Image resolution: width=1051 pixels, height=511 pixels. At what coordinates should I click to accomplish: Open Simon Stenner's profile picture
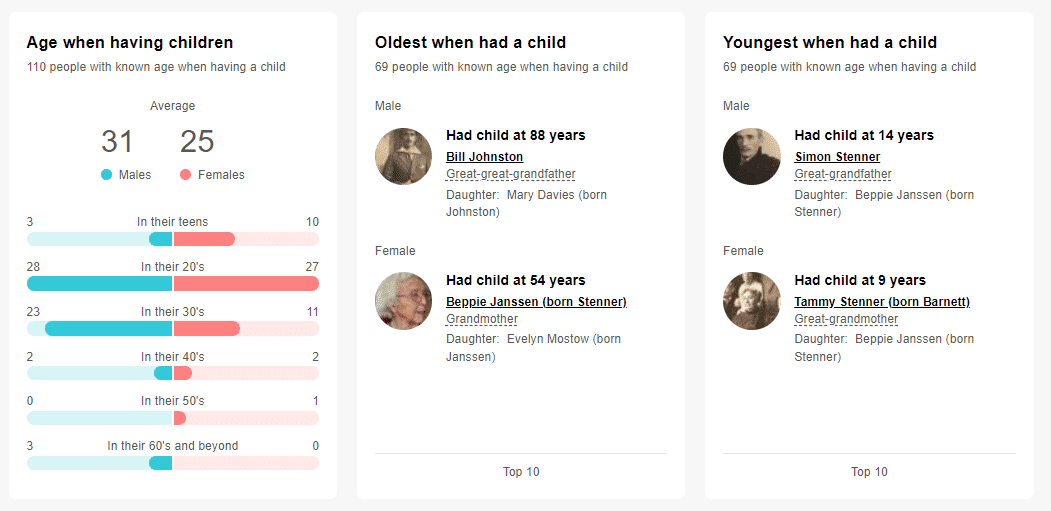point(751,156)
